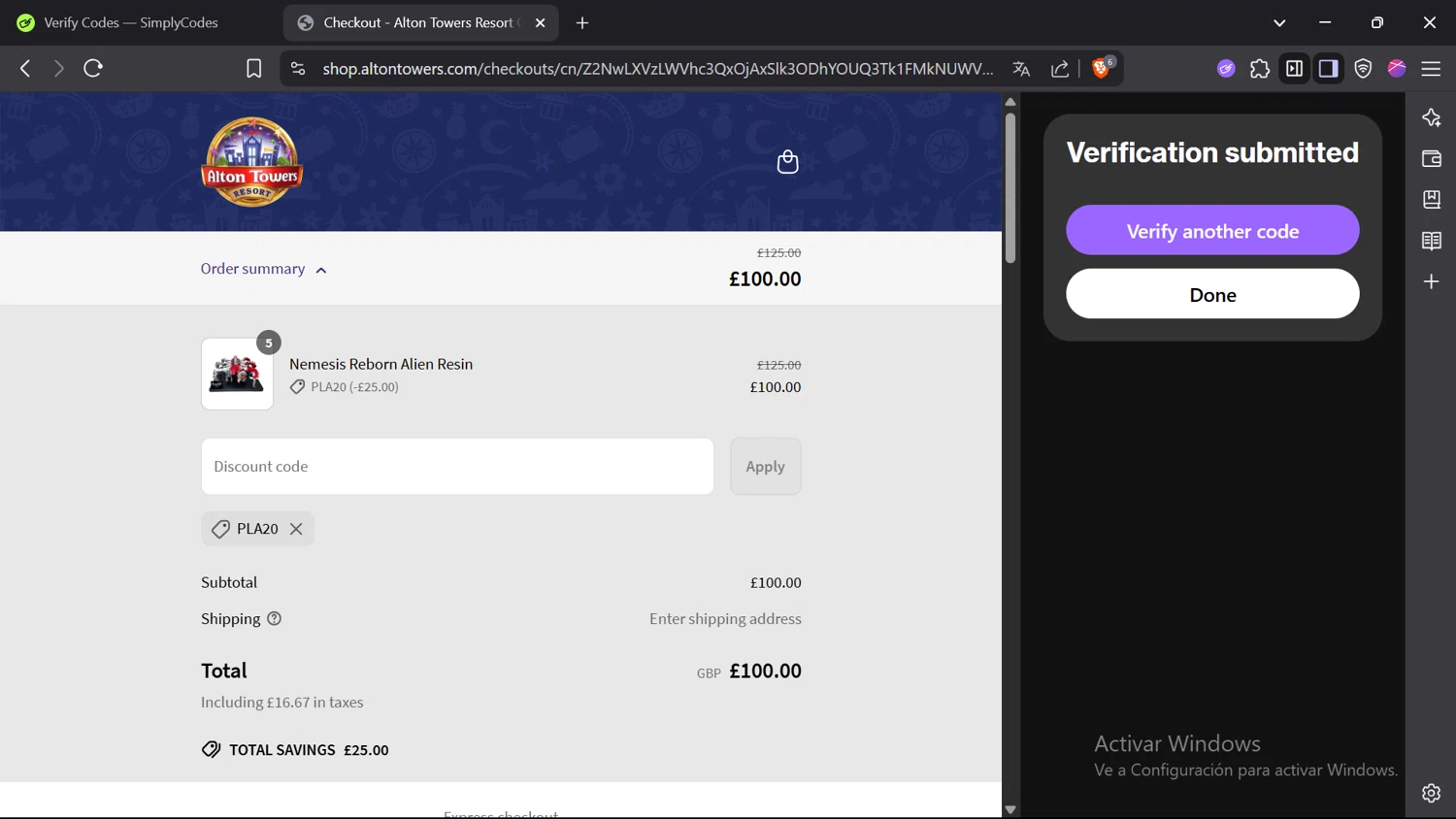1456x819 pixels.
Task: Open the purple SimplyCodes extension icon
Action: click(1226, 69)
